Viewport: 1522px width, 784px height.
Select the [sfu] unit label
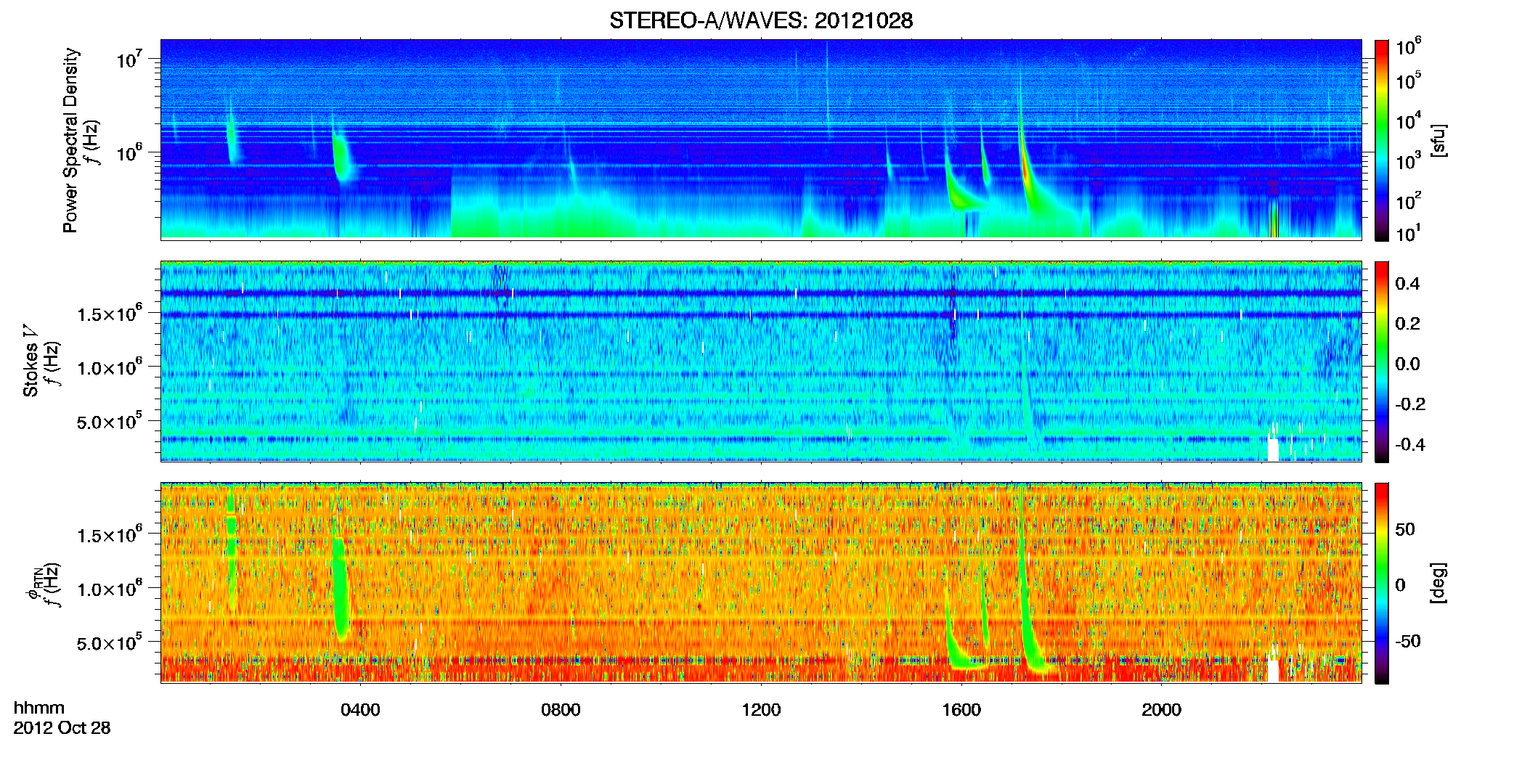coord(1438,140)
